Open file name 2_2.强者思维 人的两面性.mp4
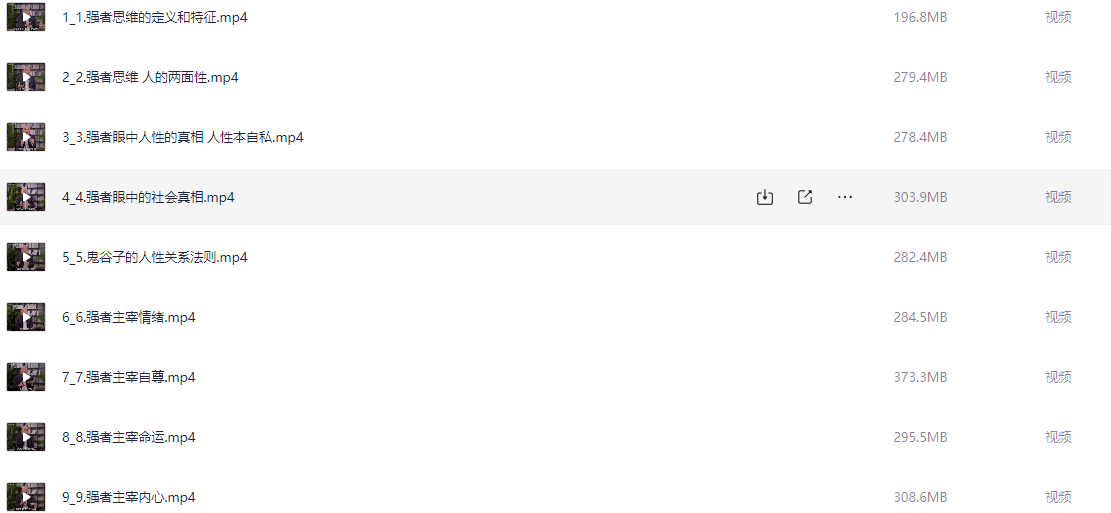Image resolution: width=1111 pixels, height=513 pixels. click(150, 77)
